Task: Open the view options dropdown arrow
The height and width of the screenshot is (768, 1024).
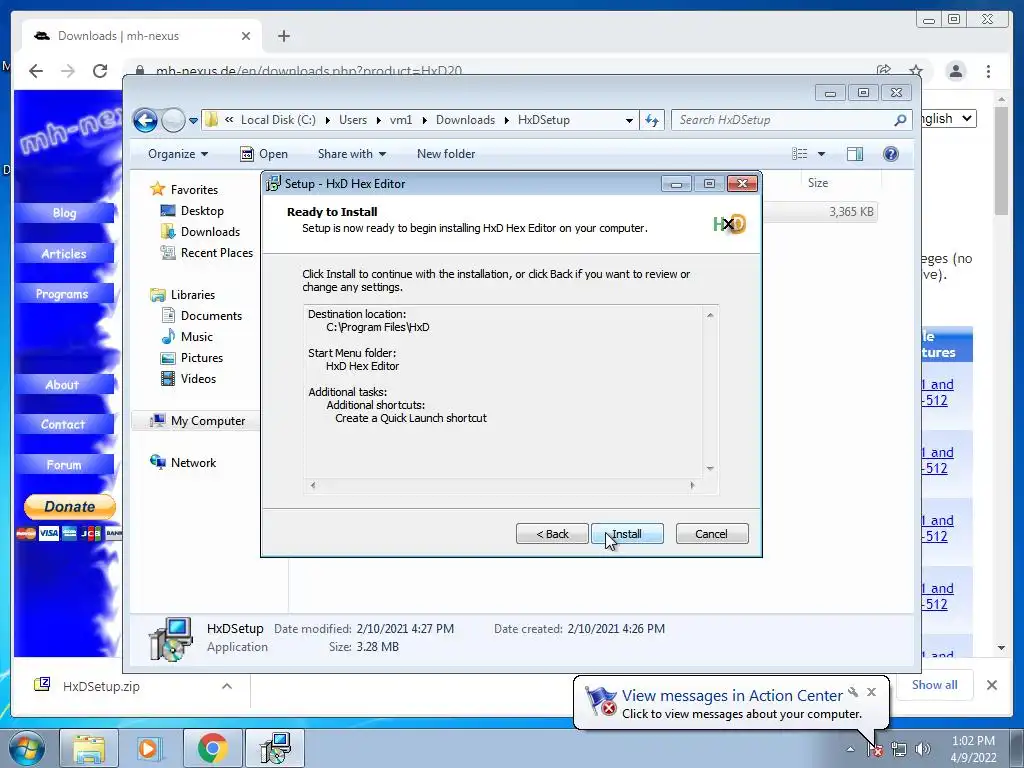Action: [822, 154]
